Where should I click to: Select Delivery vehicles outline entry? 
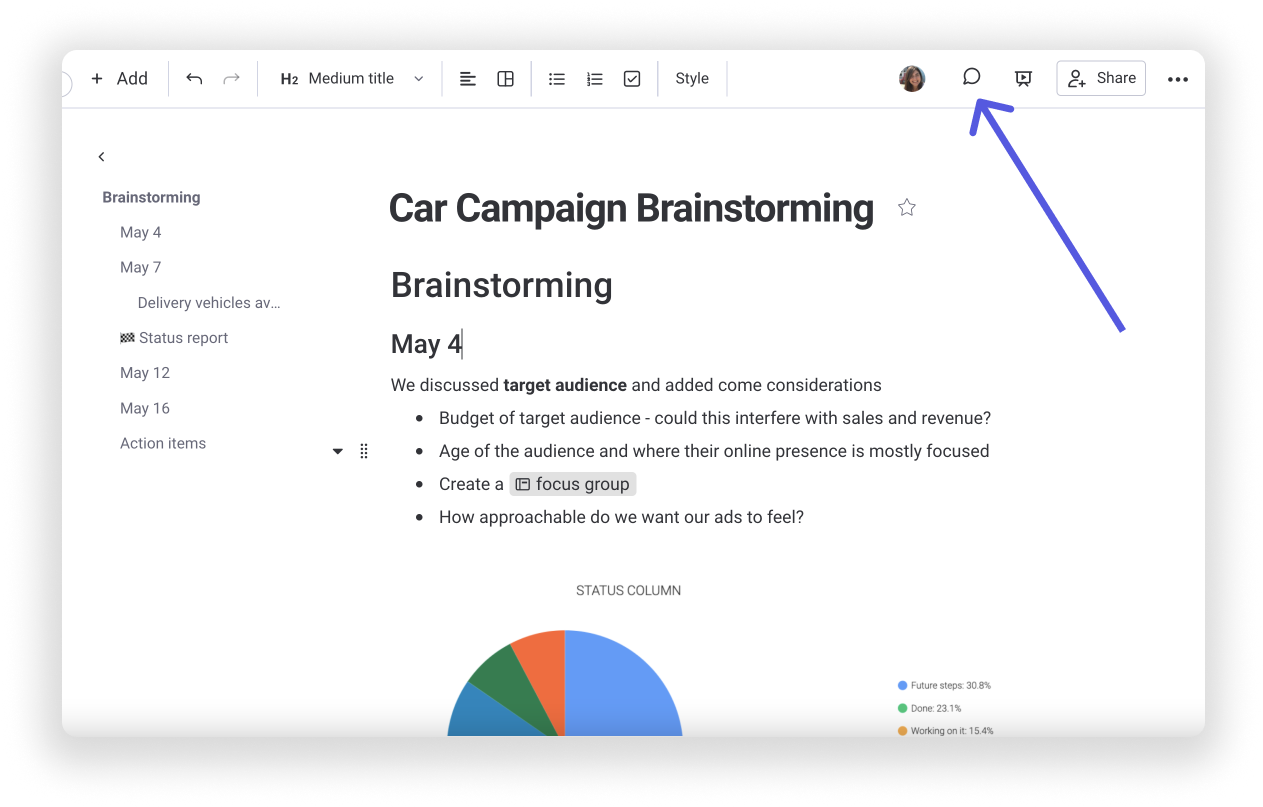209,302
